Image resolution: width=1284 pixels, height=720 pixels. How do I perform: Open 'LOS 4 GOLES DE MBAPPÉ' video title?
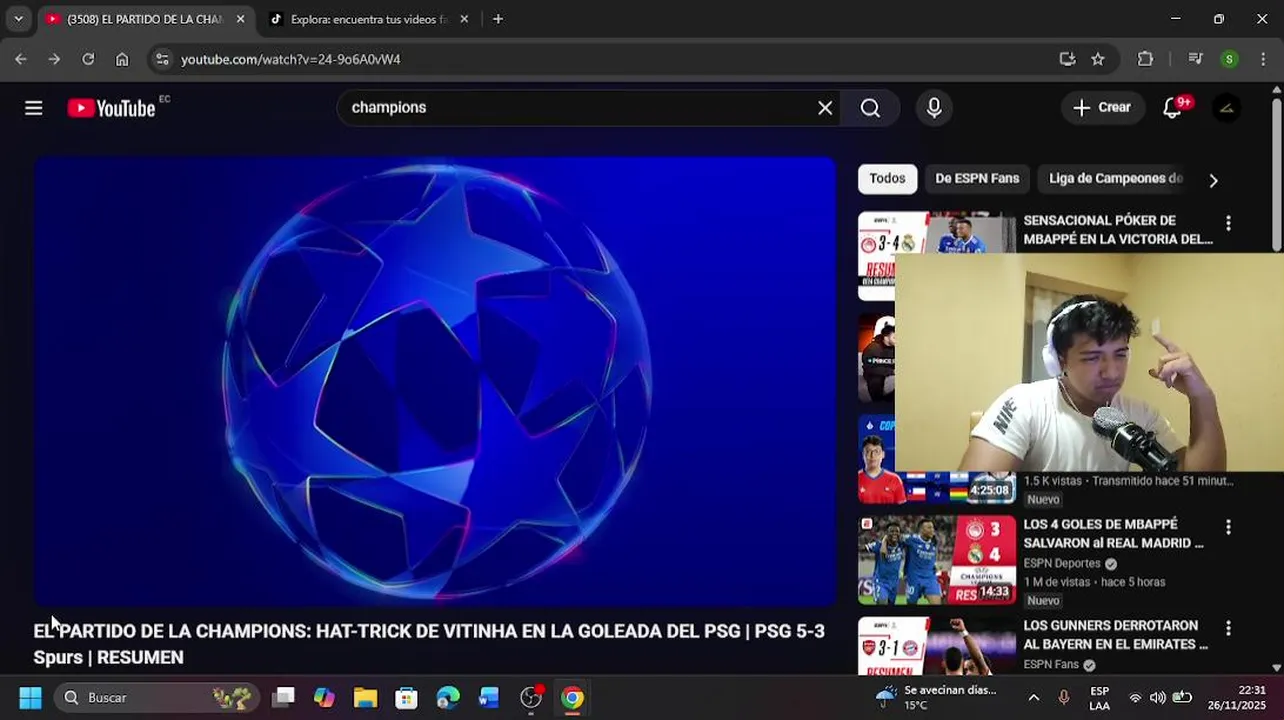click(1113, 534)
